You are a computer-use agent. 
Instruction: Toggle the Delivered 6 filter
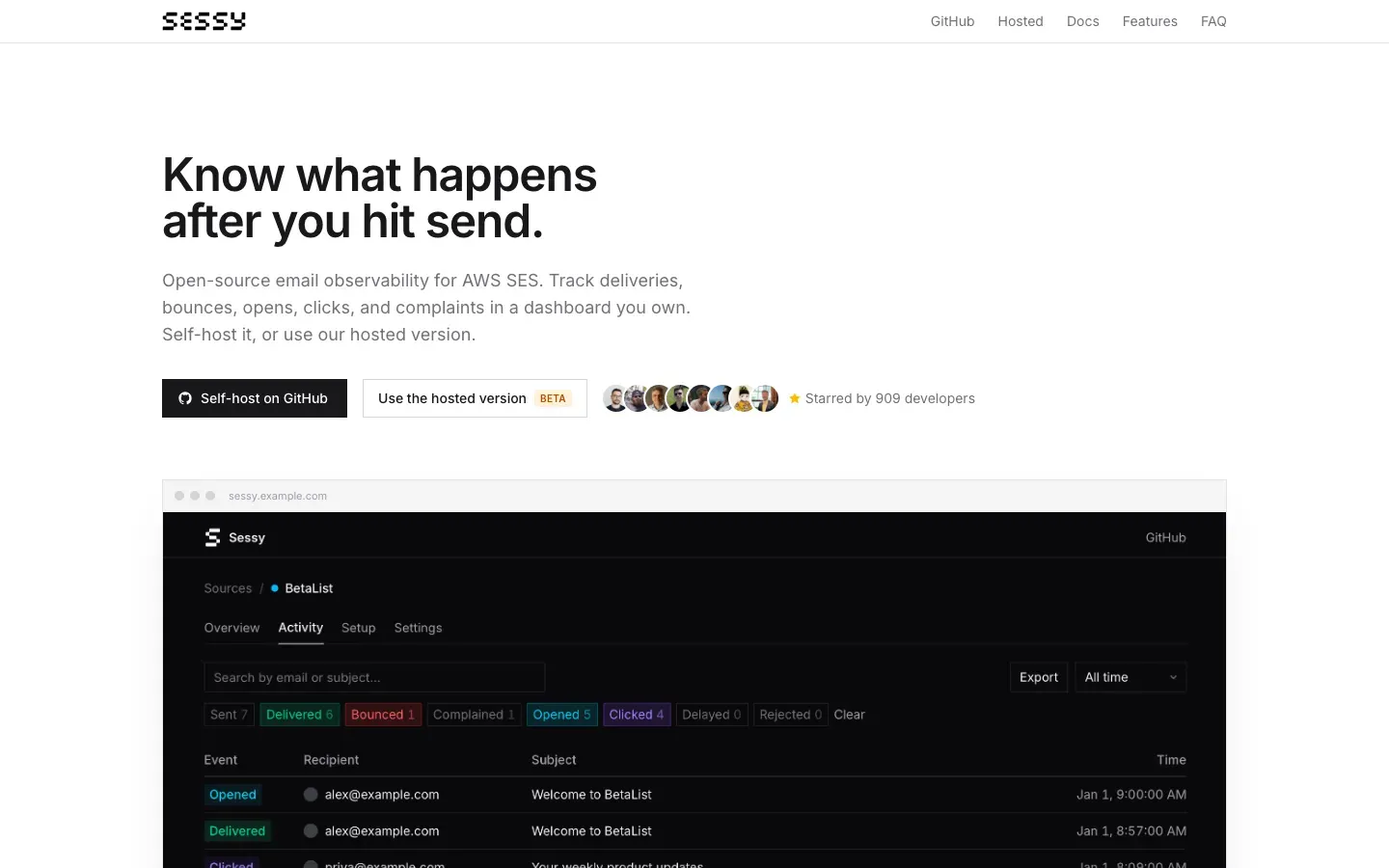[x=300, y=715]
